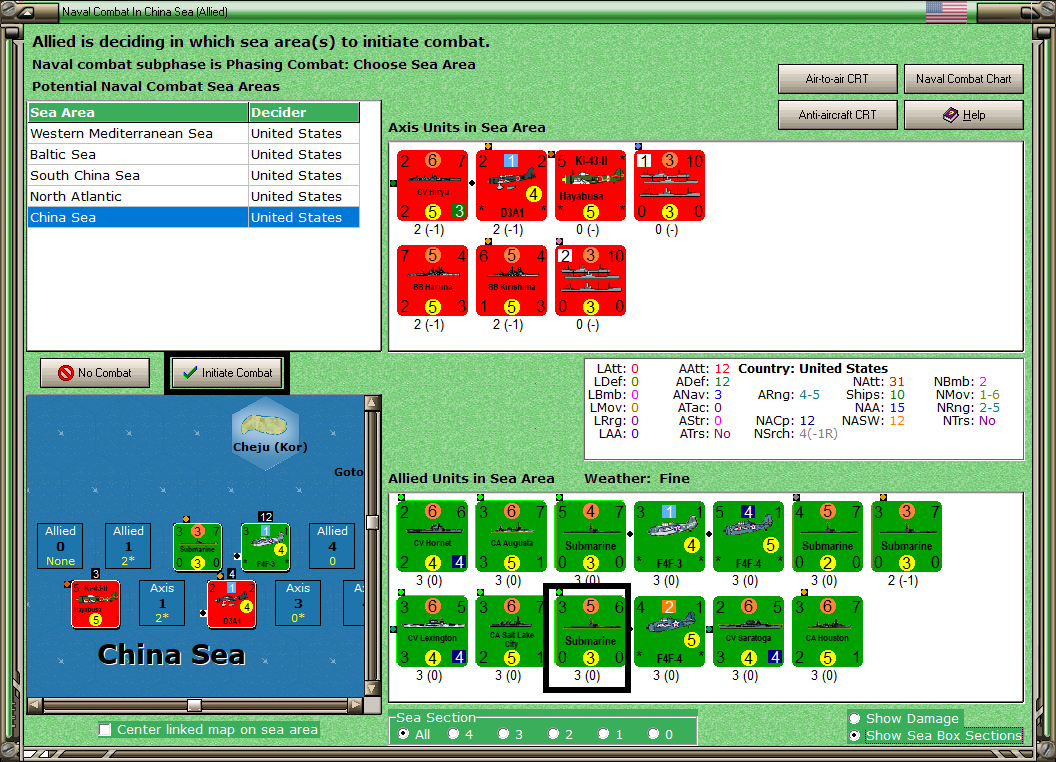The image size is (1056, 762).
Task: Click the D3A1 counter on the map
Action: pyautogui.click(x=232, y=604)
